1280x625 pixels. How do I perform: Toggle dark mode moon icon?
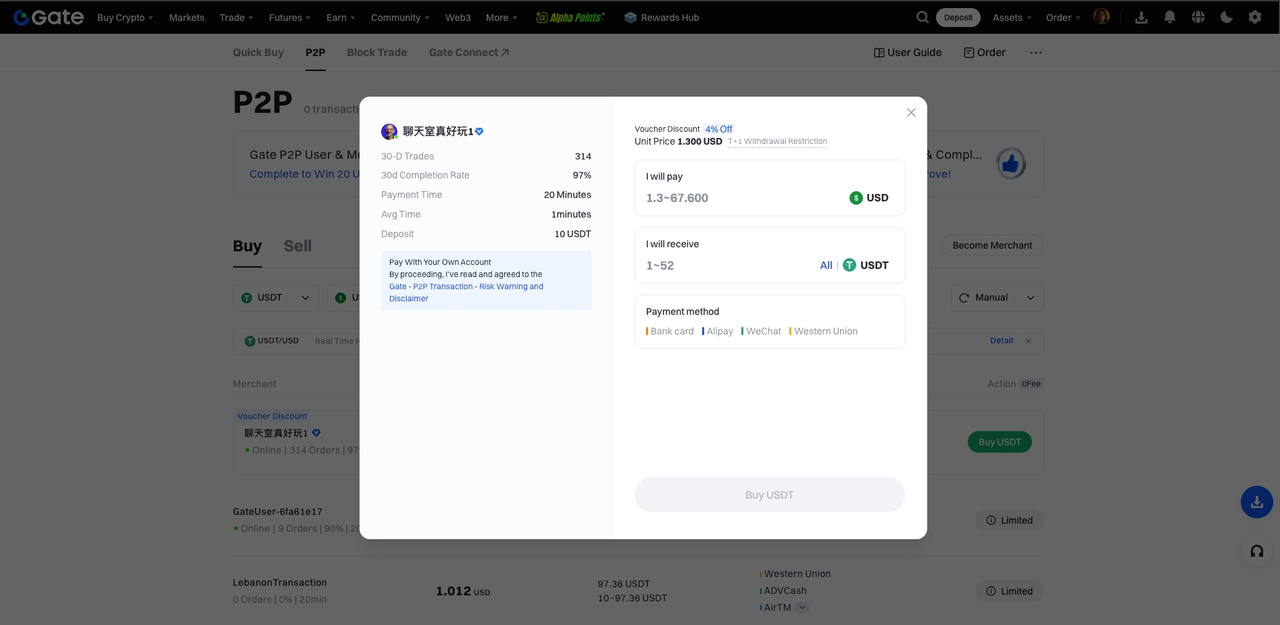point(1226,17)
